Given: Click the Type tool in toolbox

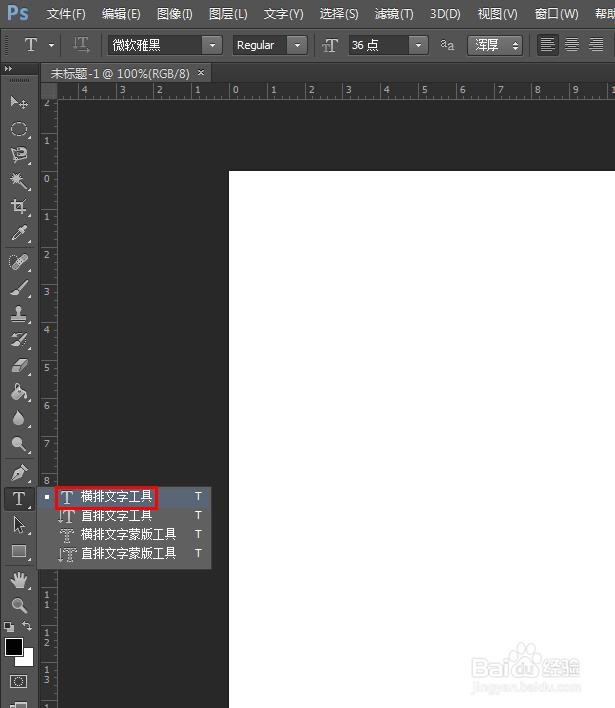Looking at the screenshot, I should click(19, 498).
